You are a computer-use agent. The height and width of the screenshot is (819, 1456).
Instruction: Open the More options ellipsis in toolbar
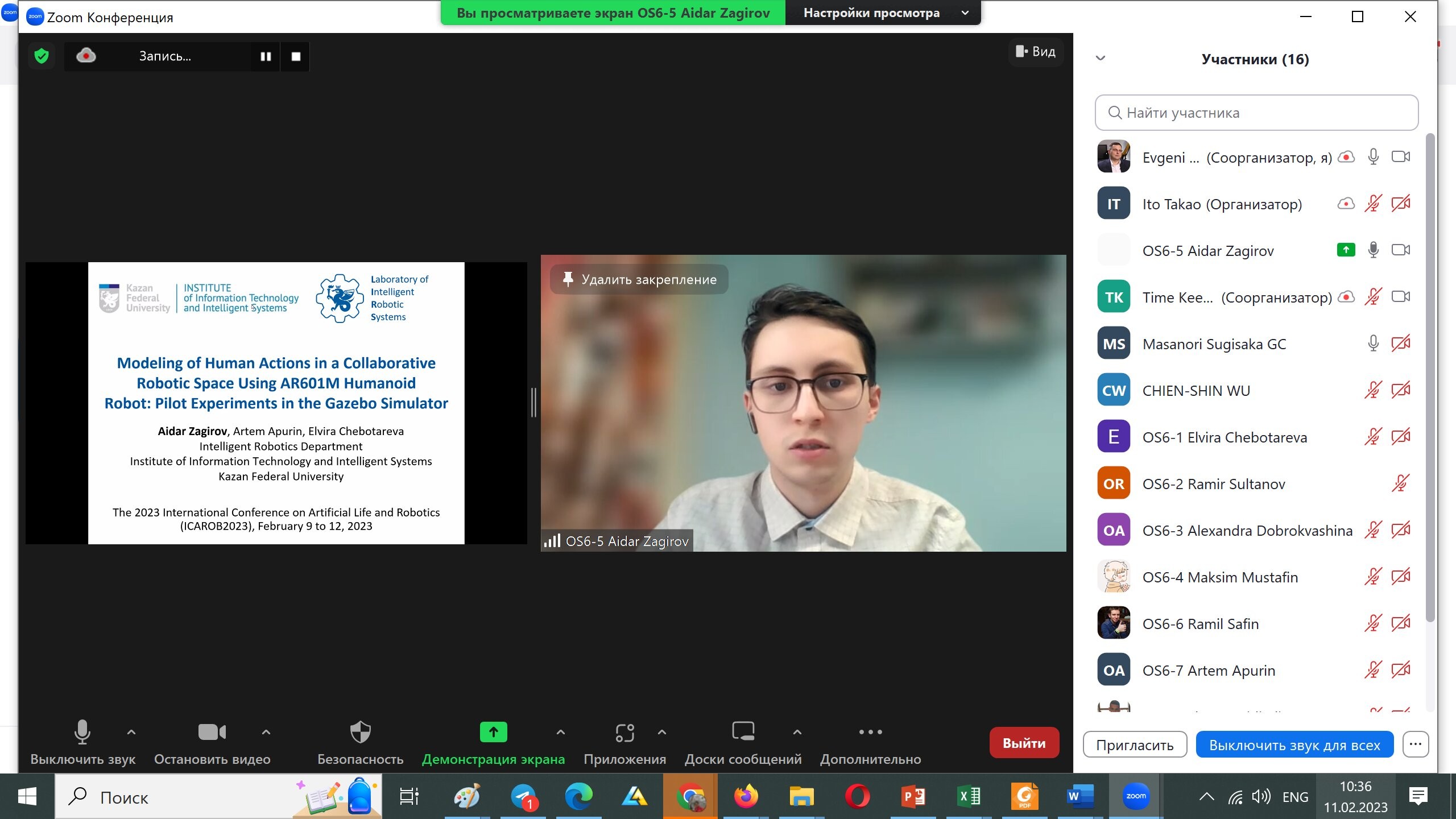(x=870, y=733)
